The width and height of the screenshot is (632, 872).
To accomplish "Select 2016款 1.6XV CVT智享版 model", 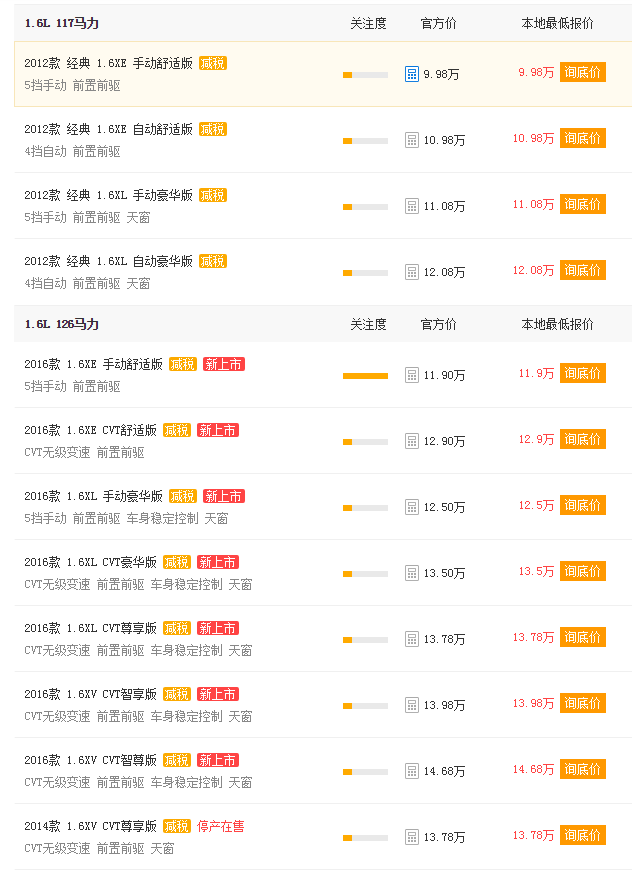I will point(91,694).
